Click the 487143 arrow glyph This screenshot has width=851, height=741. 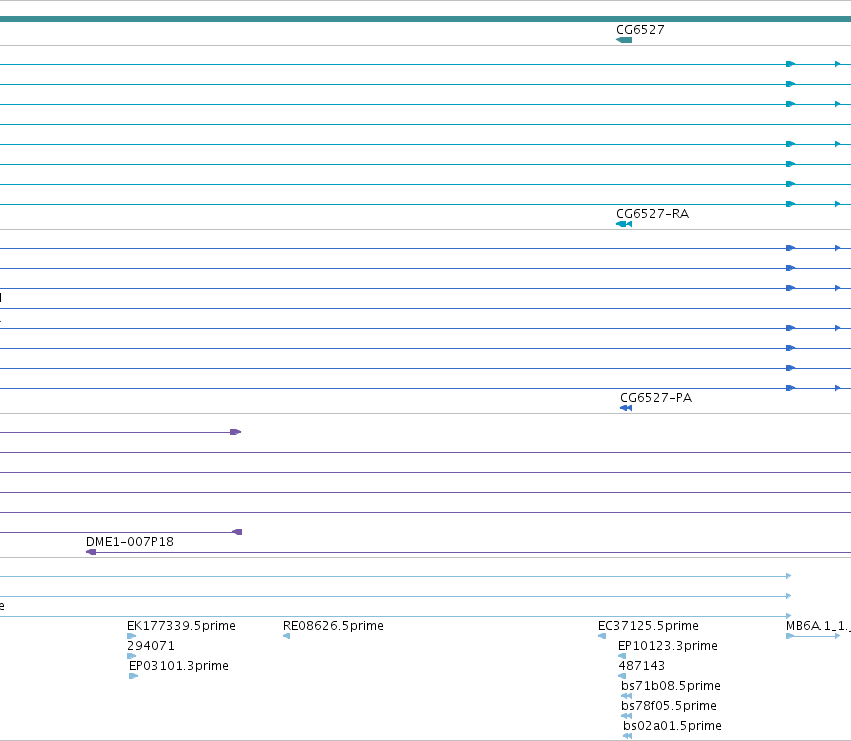(622, 676)
